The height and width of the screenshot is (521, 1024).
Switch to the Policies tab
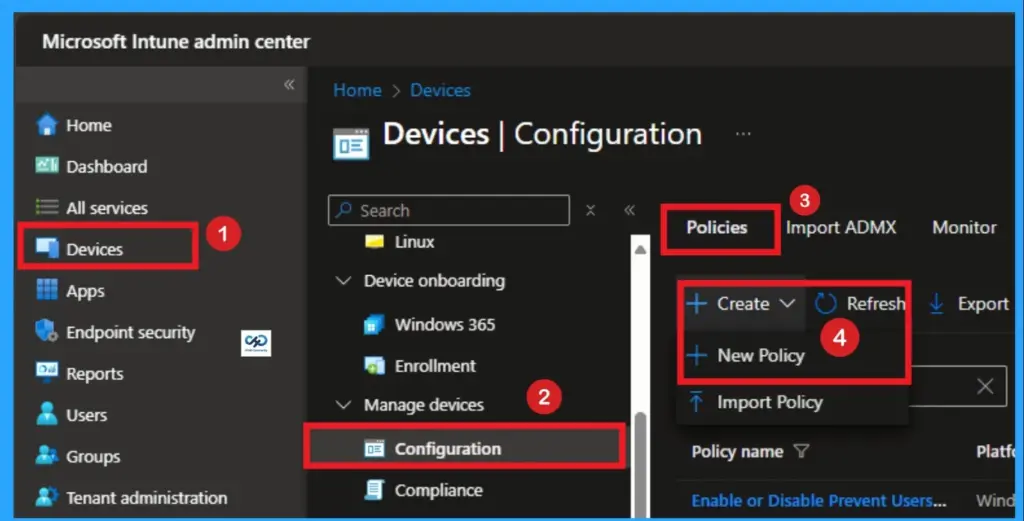716,227
